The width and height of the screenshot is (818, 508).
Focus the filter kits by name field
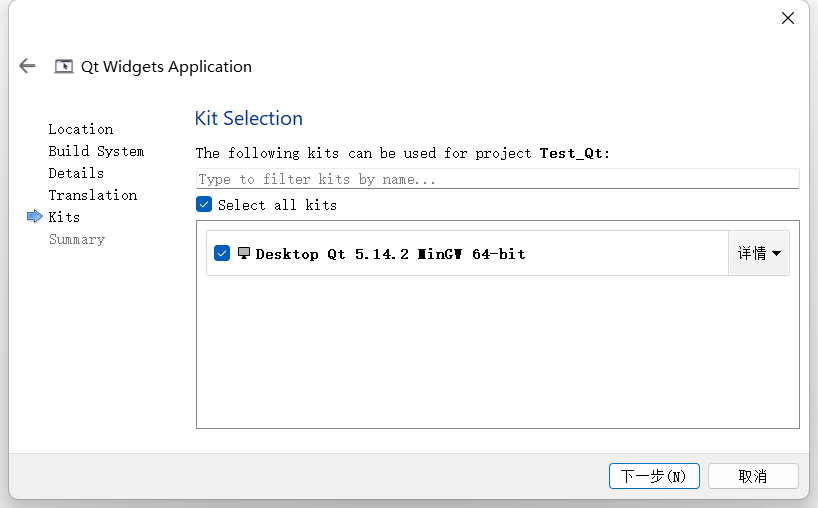pyautogui.click(x=497, y=179)
